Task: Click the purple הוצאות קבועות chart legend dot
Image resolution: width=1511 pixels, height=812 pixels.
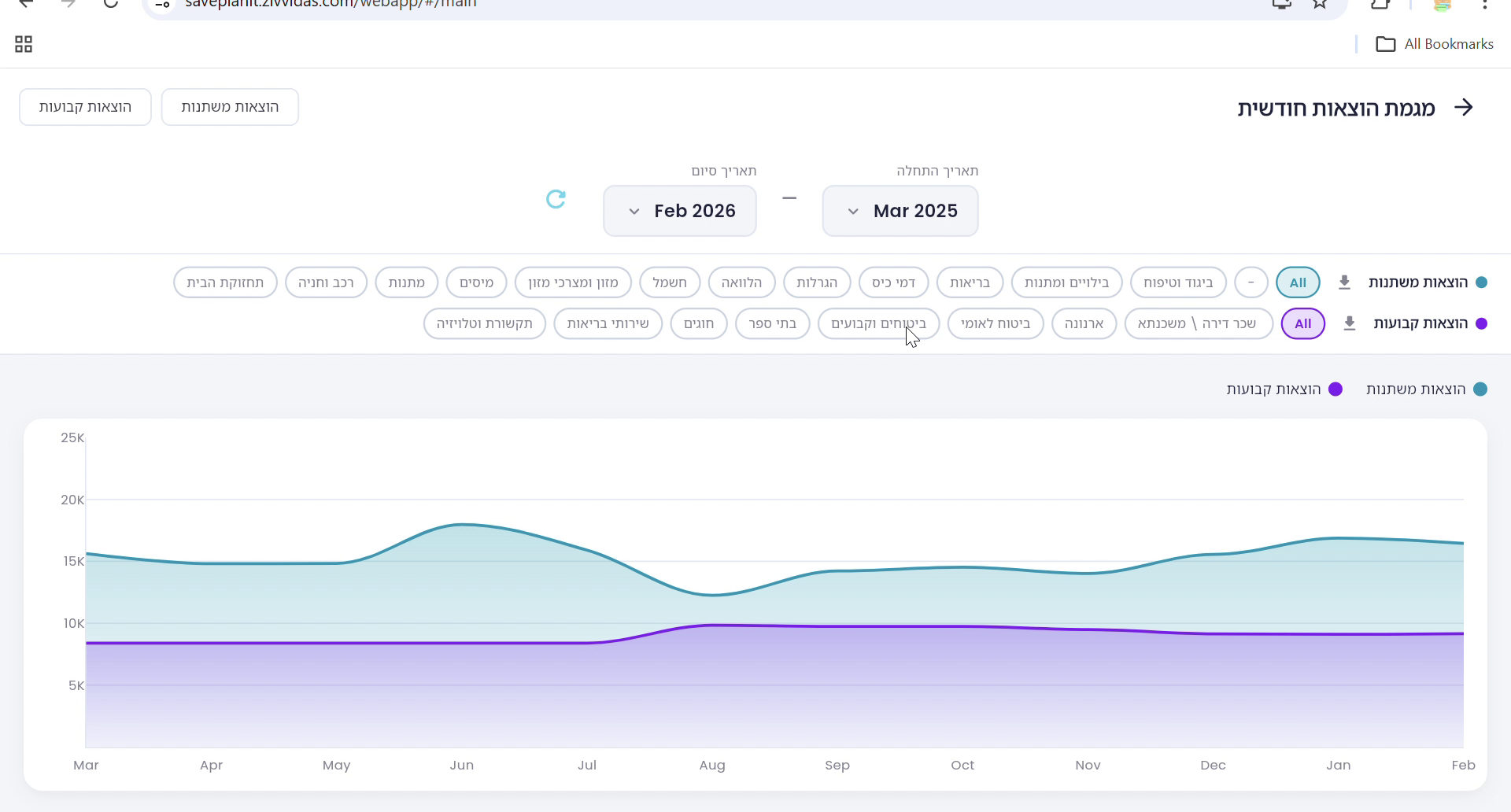Action: coord(1335,389)
